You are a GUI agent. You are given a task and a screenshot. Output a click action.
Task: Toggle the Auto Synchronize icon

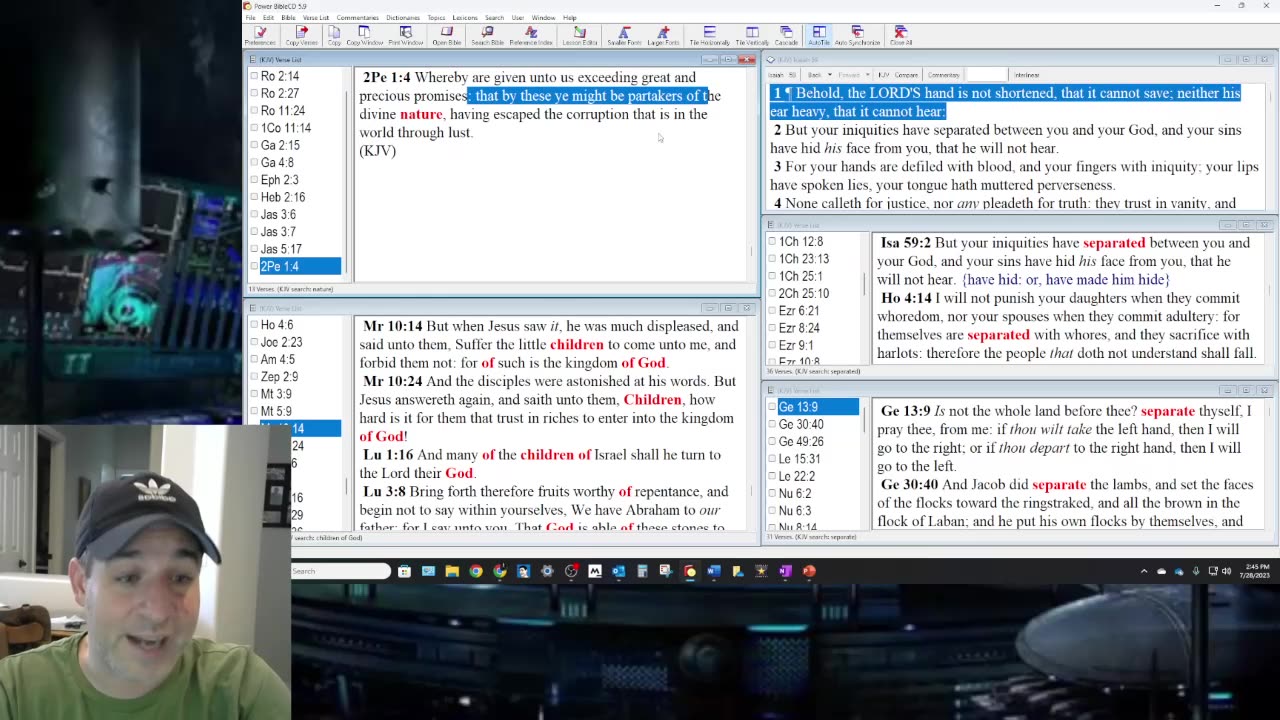tap(857, 36)
